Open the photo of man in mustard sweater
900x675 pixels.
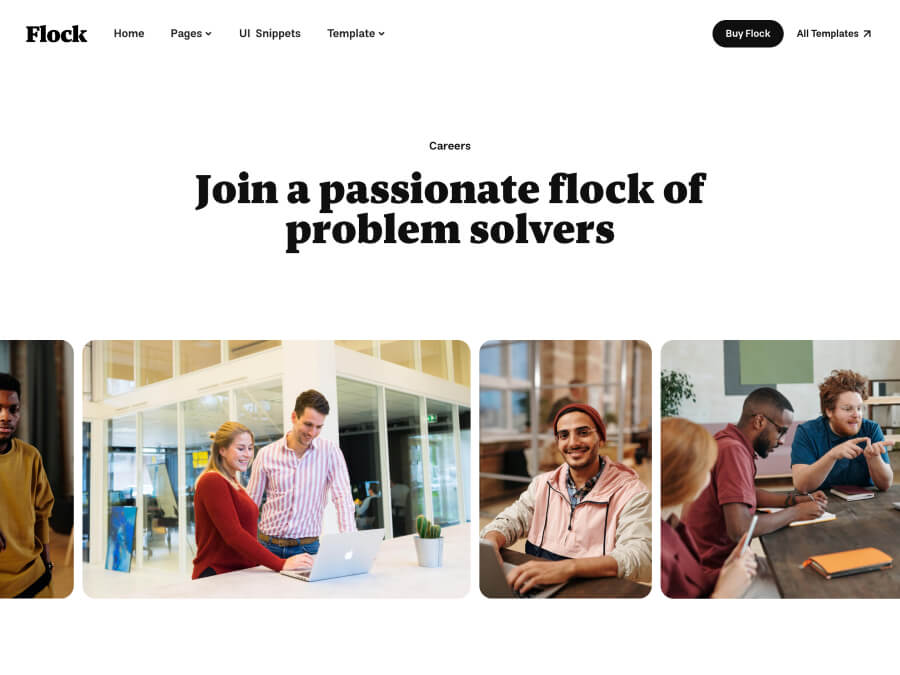37,469
